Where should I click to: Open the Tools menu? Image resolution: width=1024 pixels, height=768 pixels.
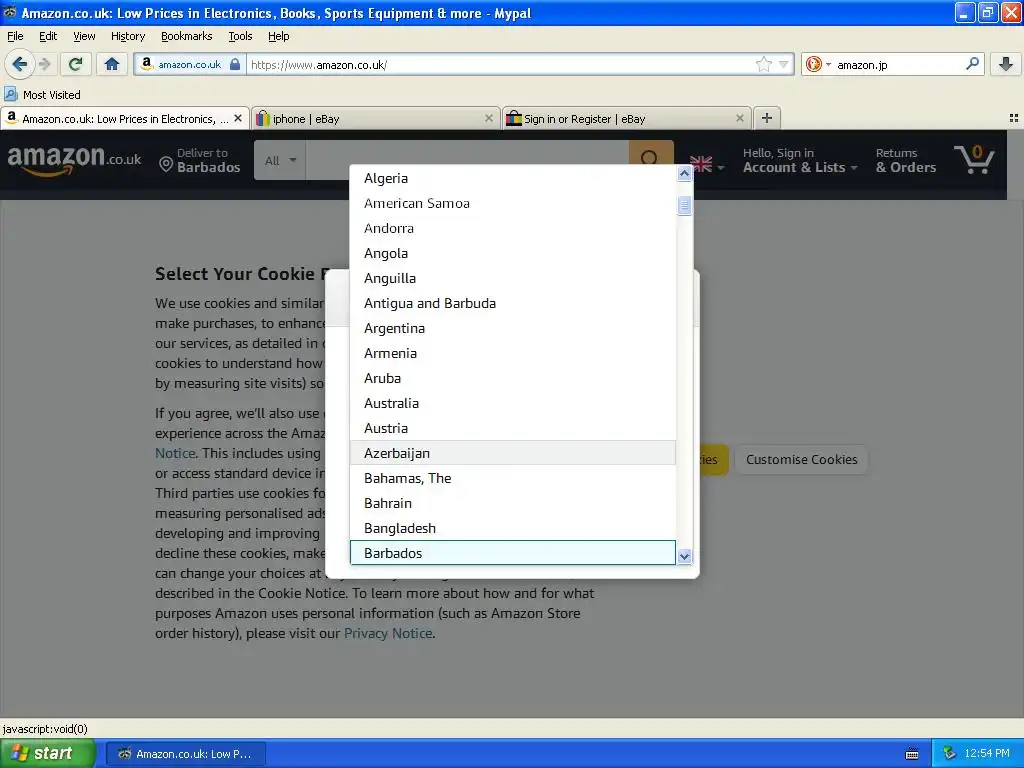(x=240, y=36)
